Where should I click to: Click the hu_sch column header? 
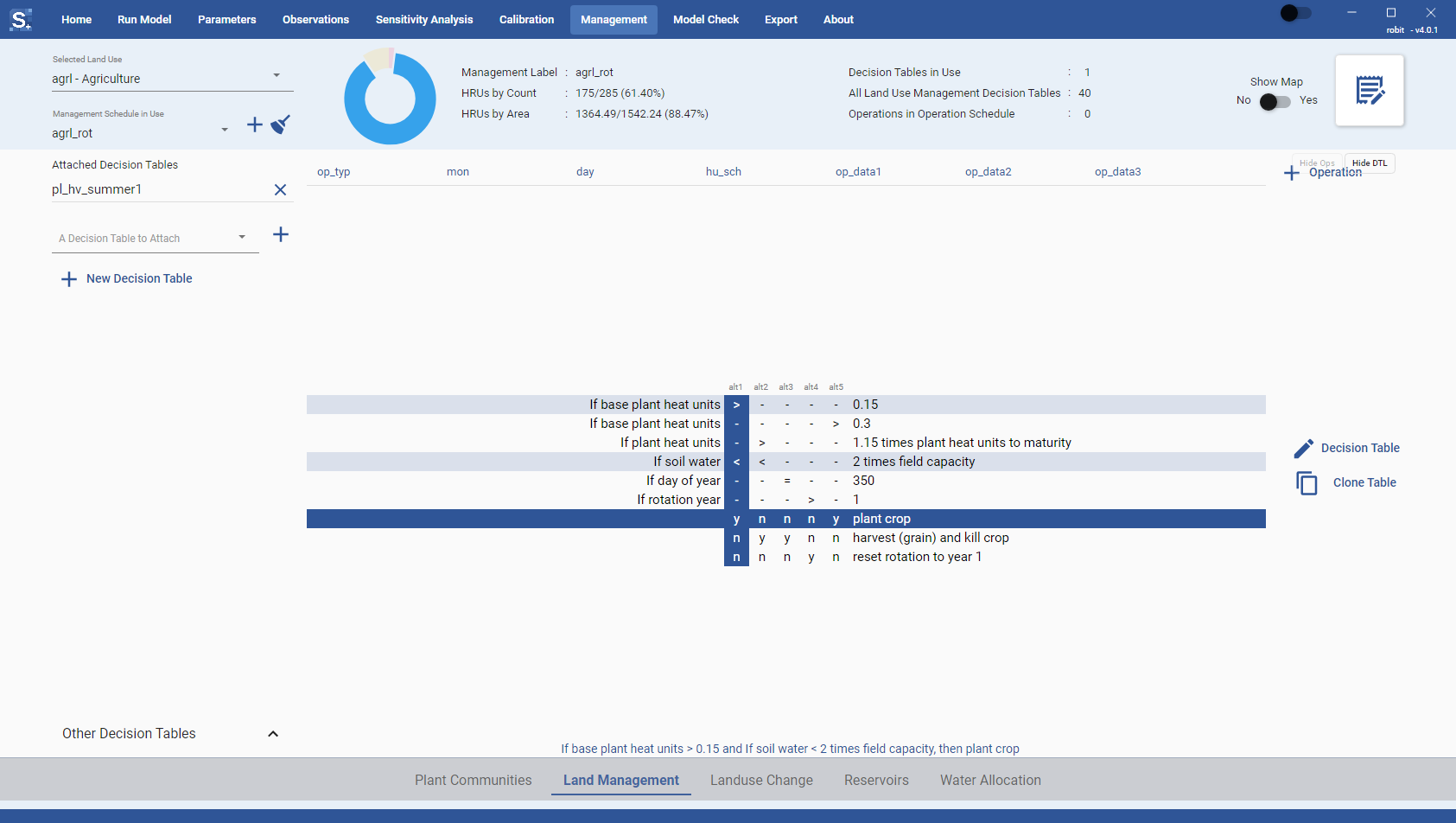(x=723, y=172)
